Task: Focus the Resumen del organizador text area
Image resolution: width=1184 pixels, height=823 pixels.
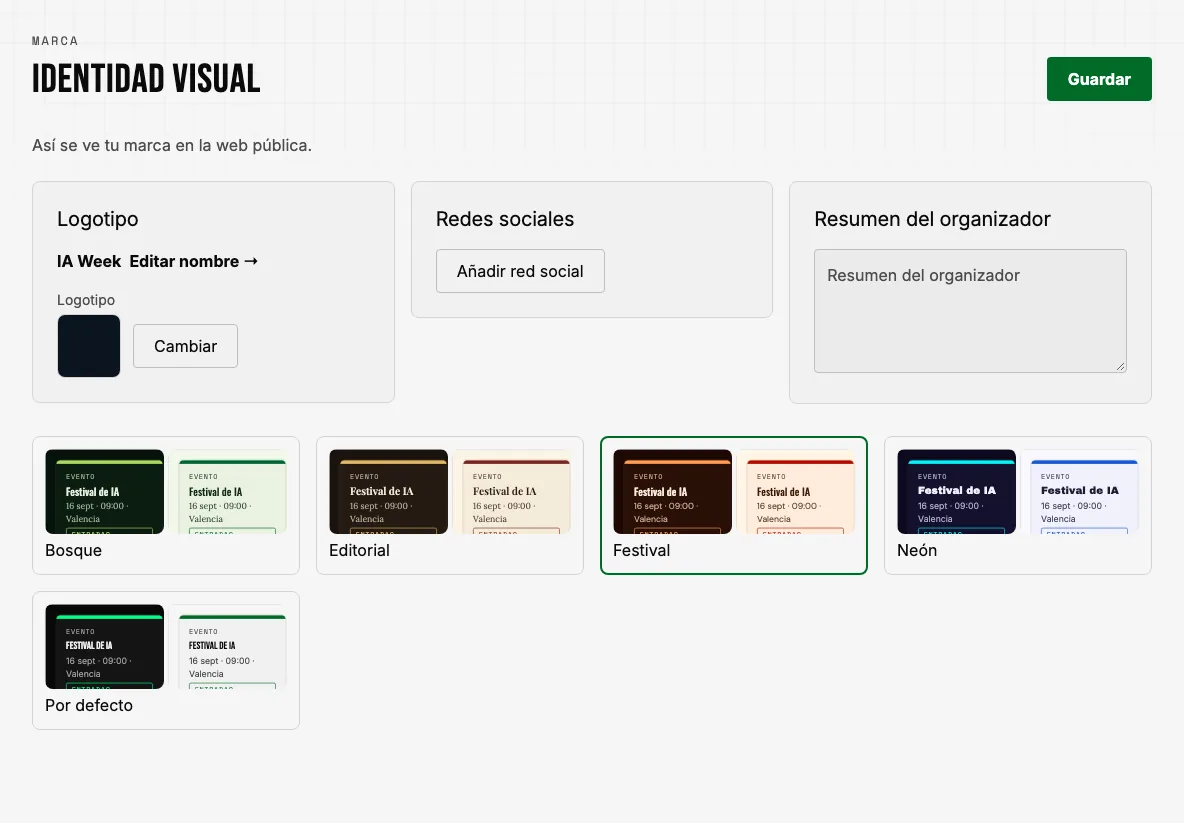Action: tap(970, 311)
